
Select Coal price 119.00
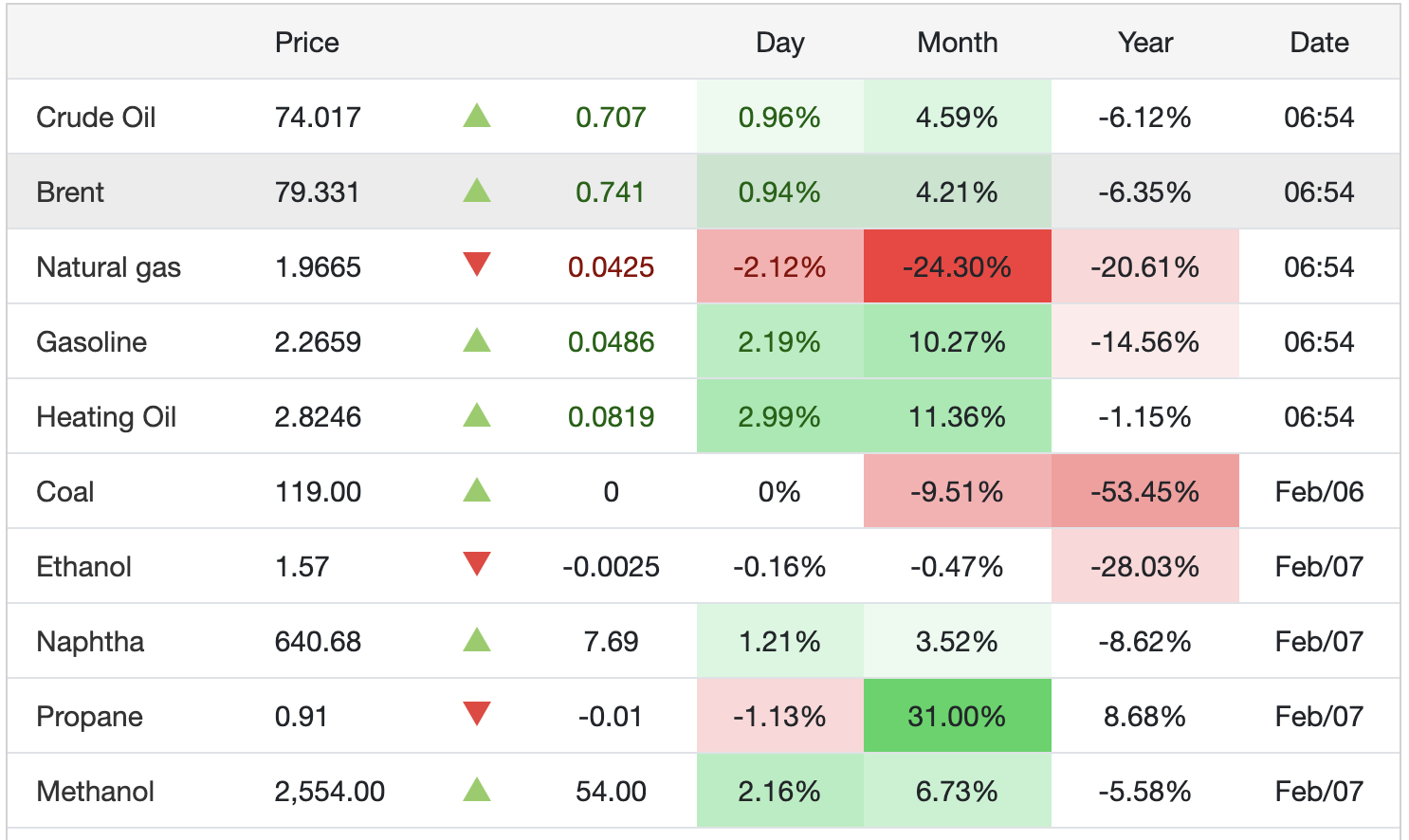[x=318, y=492]
